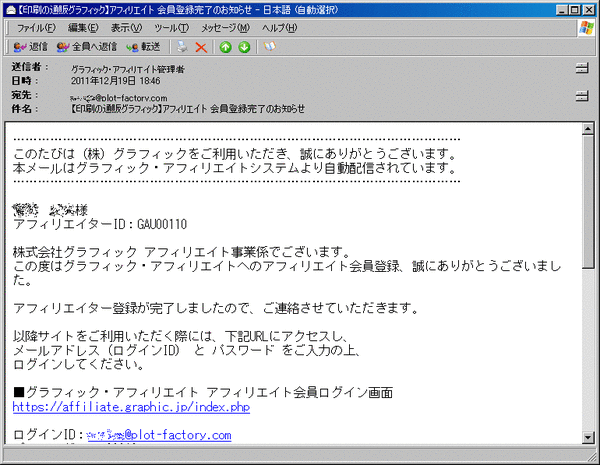
Task: Click the icon right of sender row
Action: click(582, 69)
